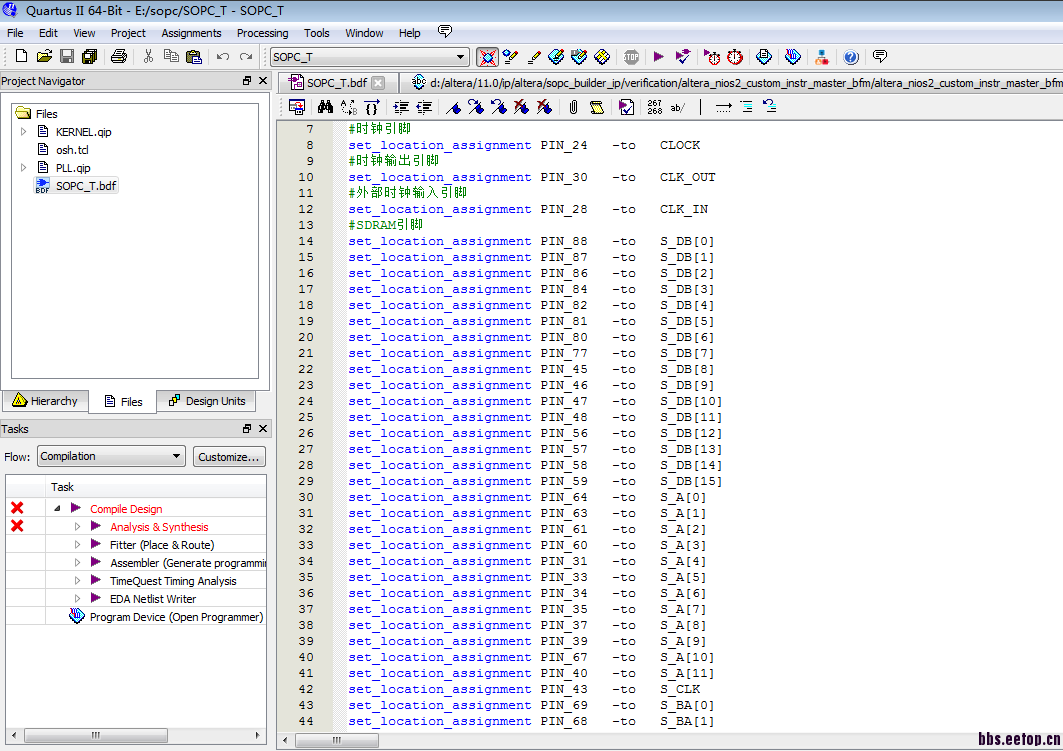Open the SOPC_T project dropdown in toolbar

(460, 57)
